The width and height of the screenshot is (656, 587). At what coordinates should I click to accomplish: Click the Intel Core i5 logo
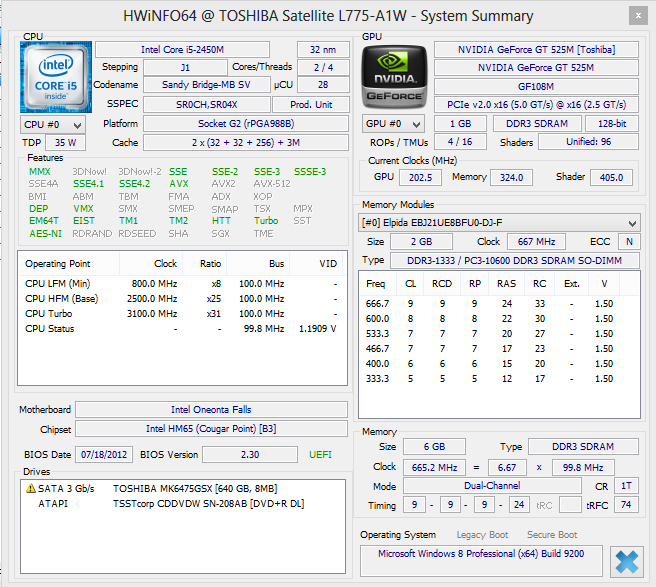coord(56,77)
